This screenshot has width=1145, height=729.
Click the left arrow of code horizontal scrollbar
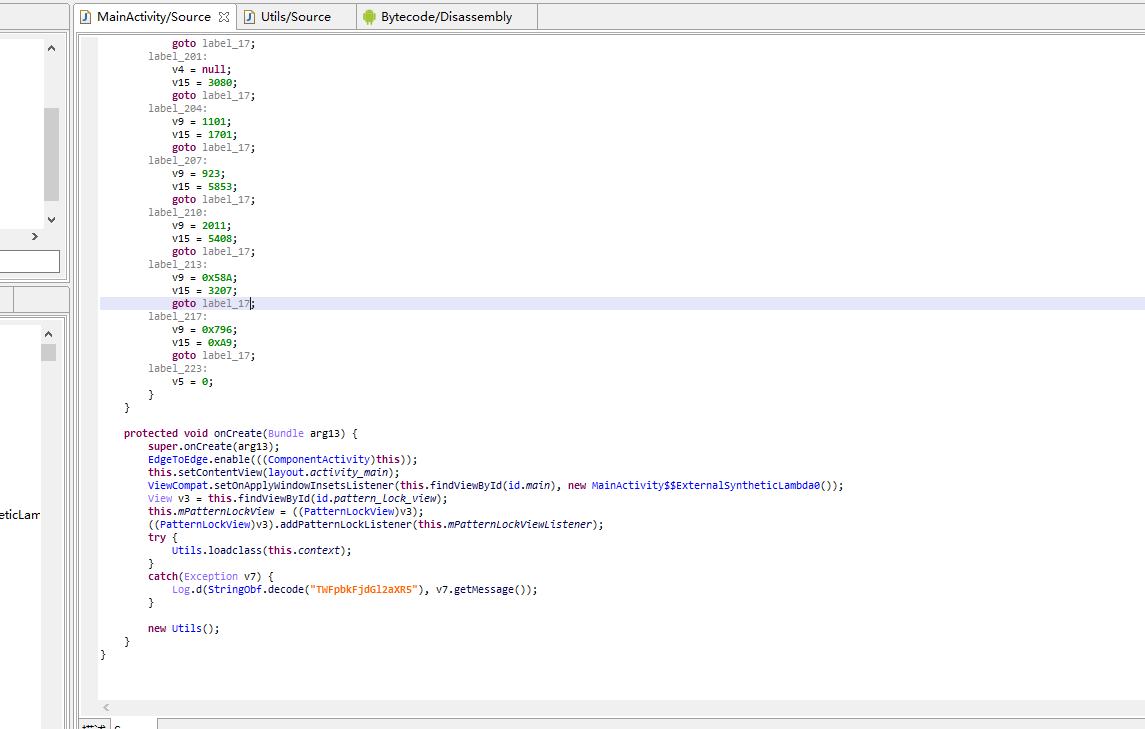(x=107, y=707)
